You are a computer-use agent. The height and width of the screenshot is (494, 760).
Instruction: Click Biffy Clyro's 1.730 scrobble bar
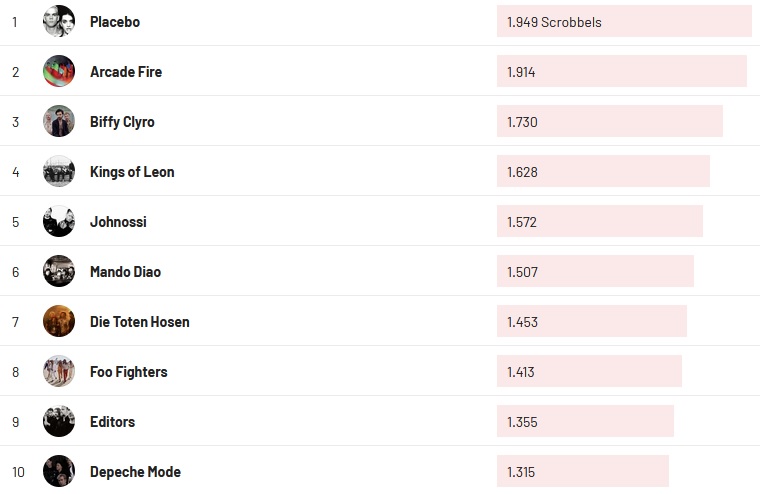pos(609,121)
